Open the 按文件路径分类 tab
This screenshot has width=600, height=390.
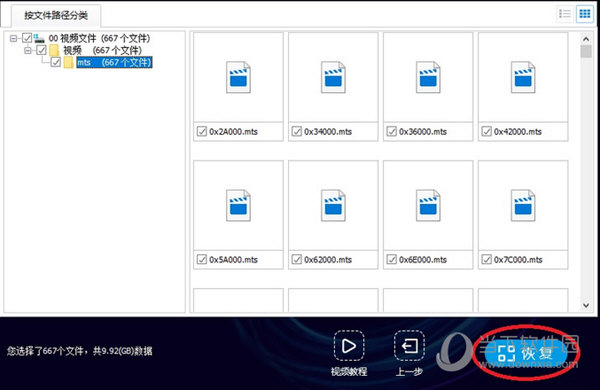click(x=56, y=15)
